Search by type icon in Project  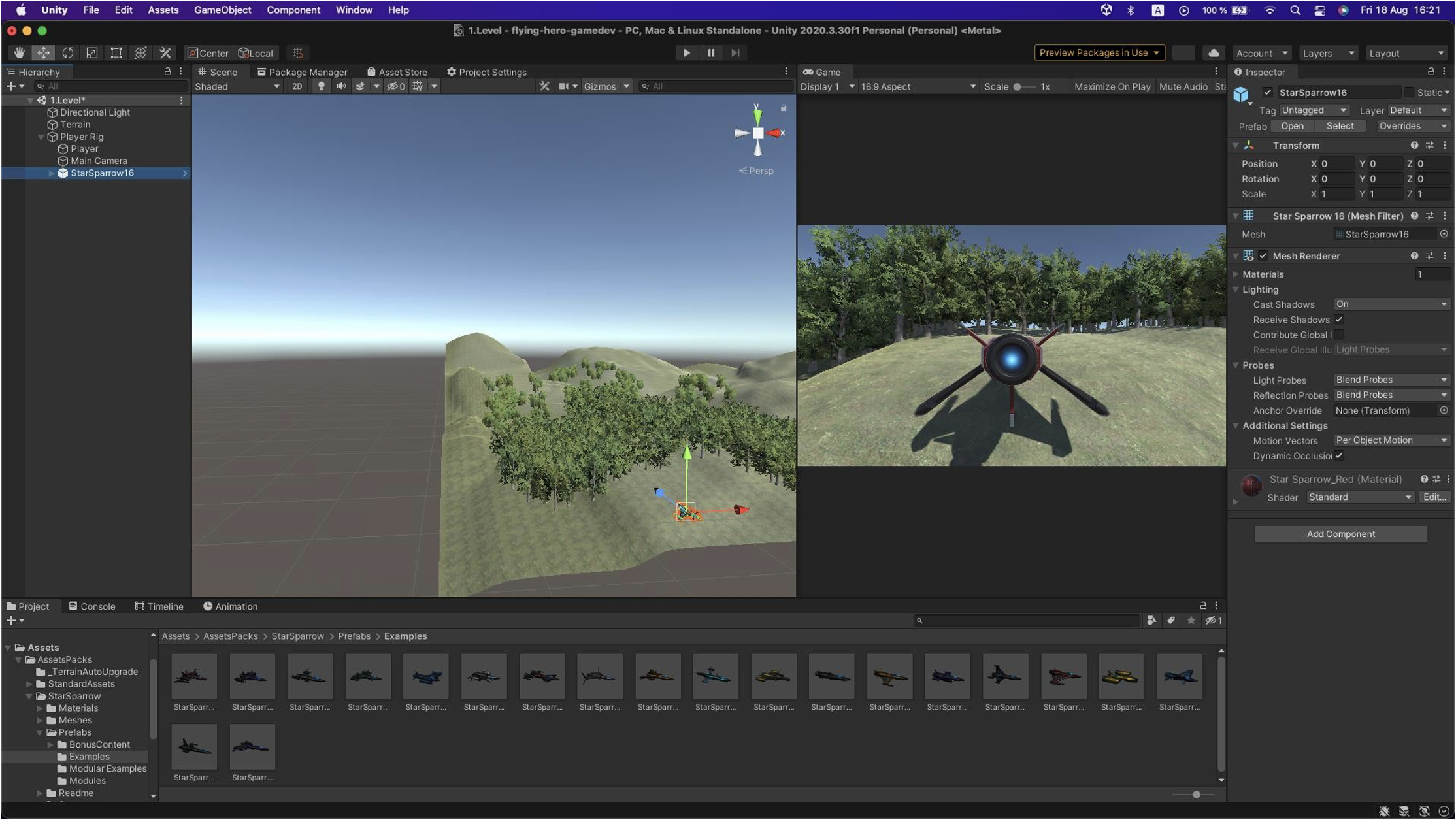[1151, 620]
